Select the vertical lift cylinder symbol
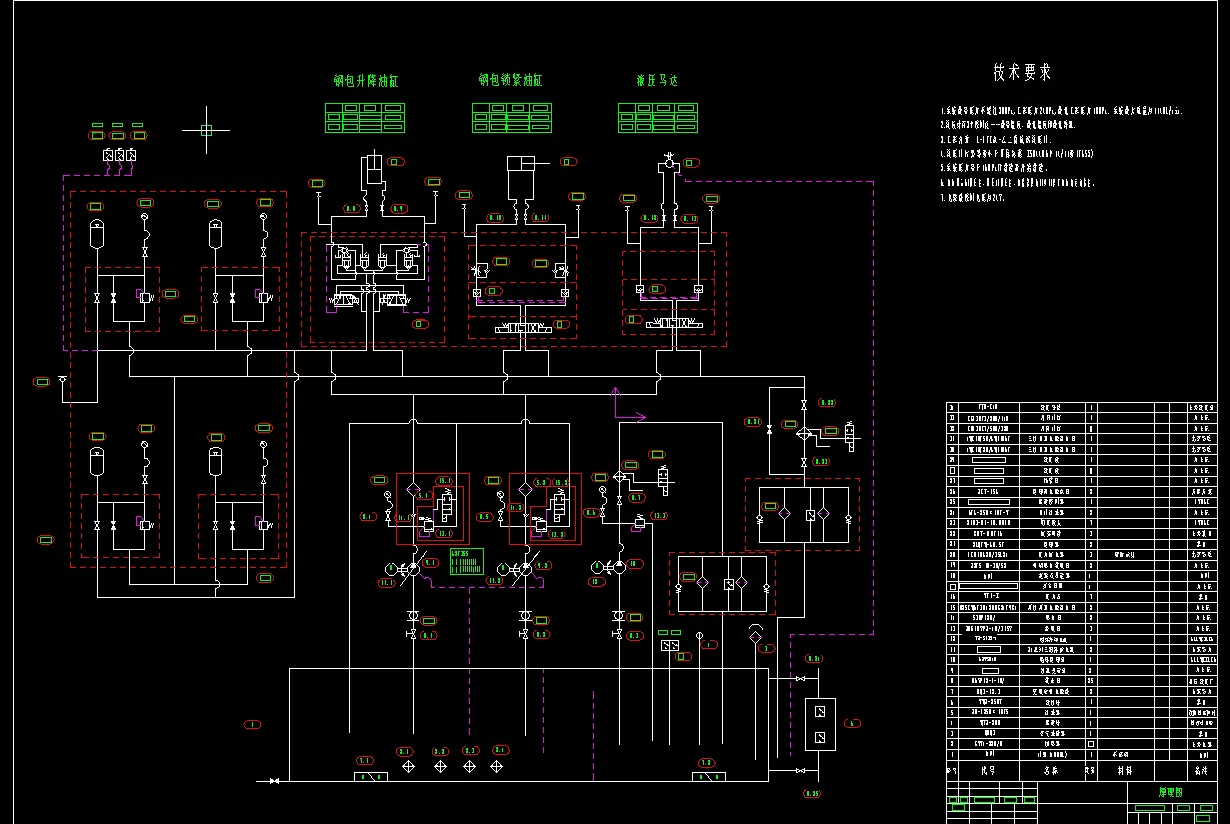Image resolution: width=1230 pixels, height=824 pixels. click(x=372, y=167)
